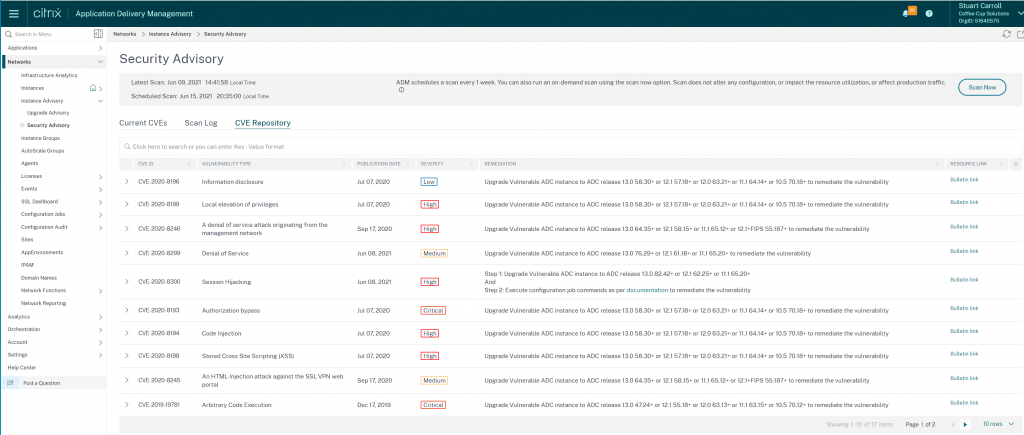Click the Instances home icon
Viewport: 1024px width, 435px height.
tap(93, 88)
